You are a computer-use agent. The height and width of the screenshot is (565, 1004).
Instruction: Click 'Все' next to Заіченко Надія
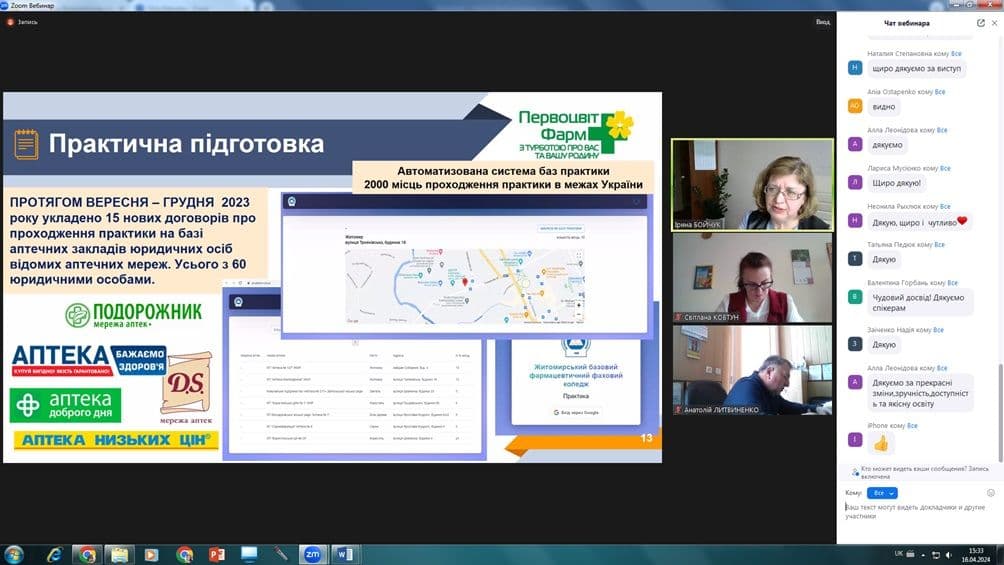click(939, 330)
